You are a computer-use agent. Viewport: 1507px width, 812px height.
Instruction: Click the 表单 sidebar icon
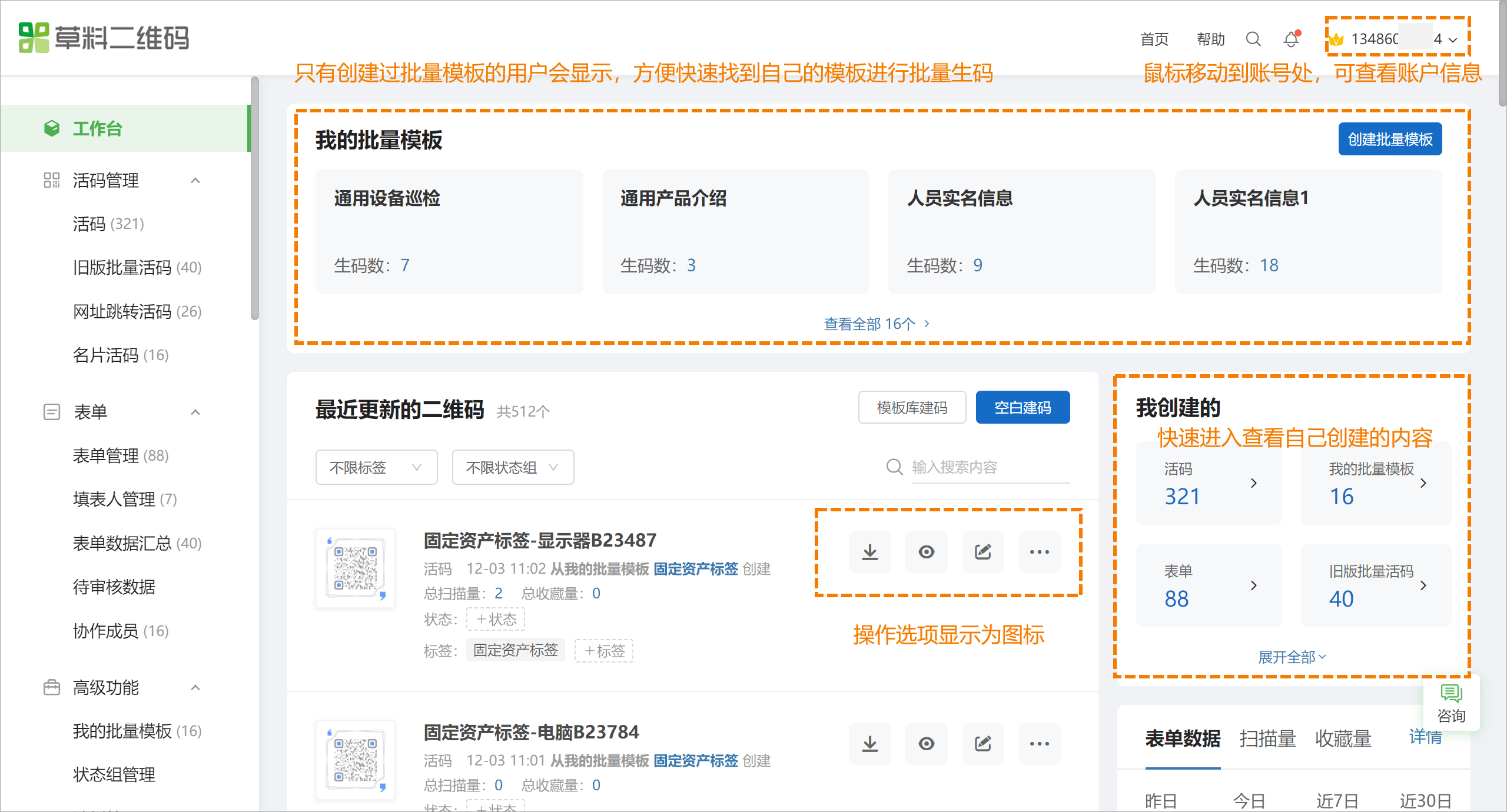(x=52, y=412)
